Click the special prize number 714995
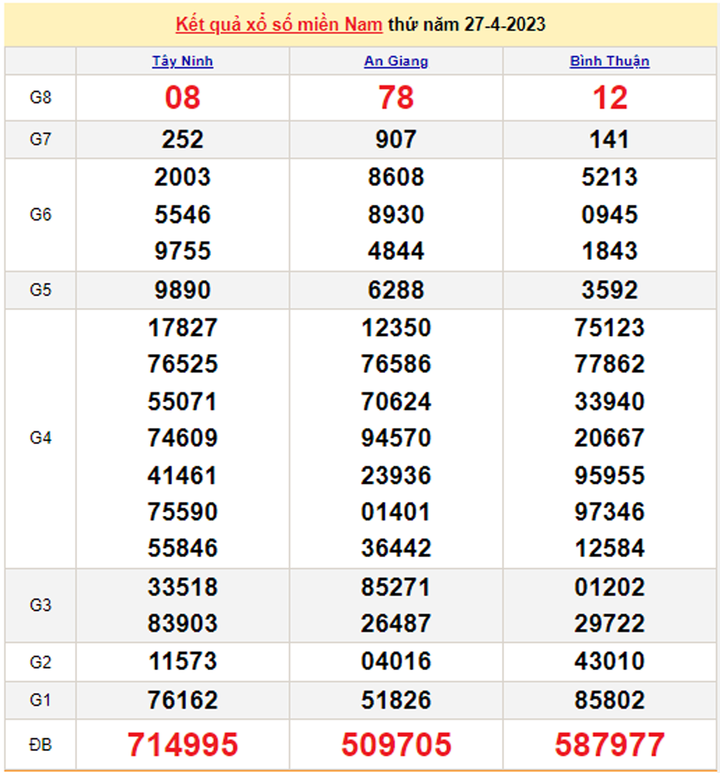Viewport: 720px width, 773px height. point(182,744)
